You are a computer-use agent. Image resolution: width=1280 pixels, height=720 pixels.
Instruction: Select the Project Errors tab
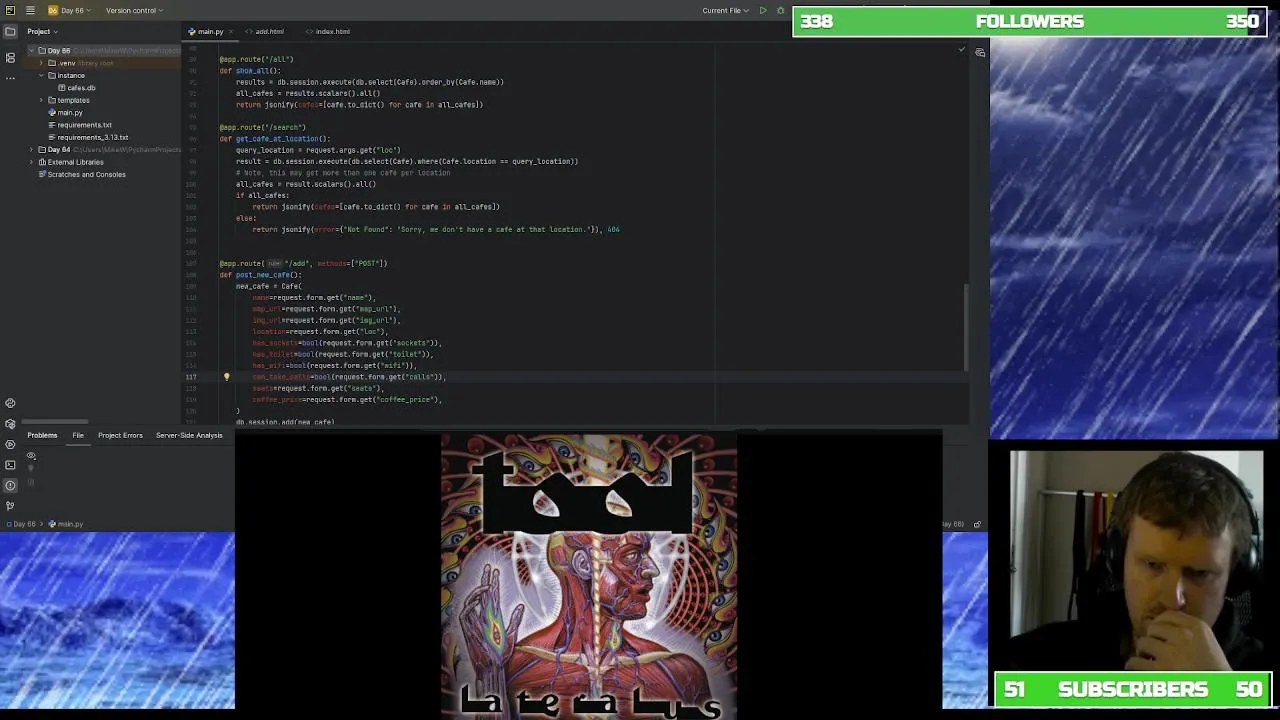(120, 435)
